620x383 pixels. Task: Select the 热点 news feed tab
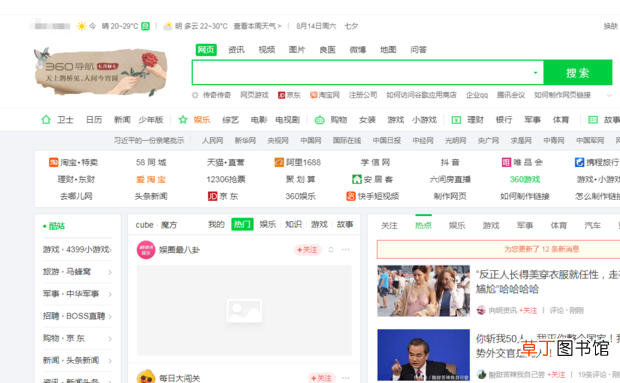(423, 225)
